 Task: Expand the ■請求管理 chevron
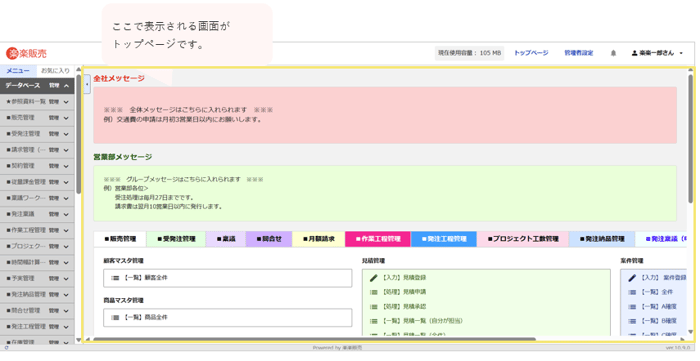click(x=66, y=150)
